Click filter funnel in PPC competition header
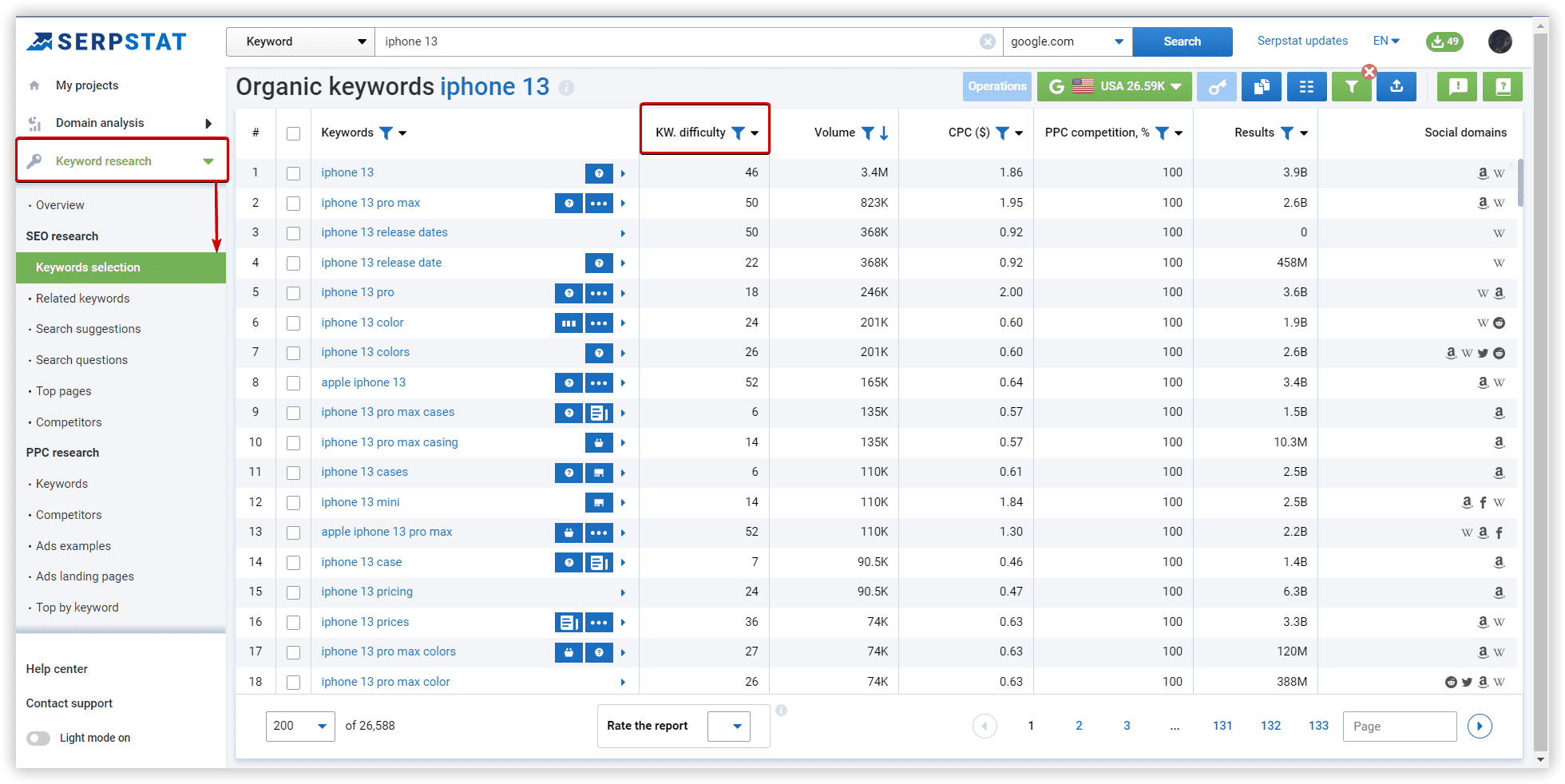 click(1162, 133)
